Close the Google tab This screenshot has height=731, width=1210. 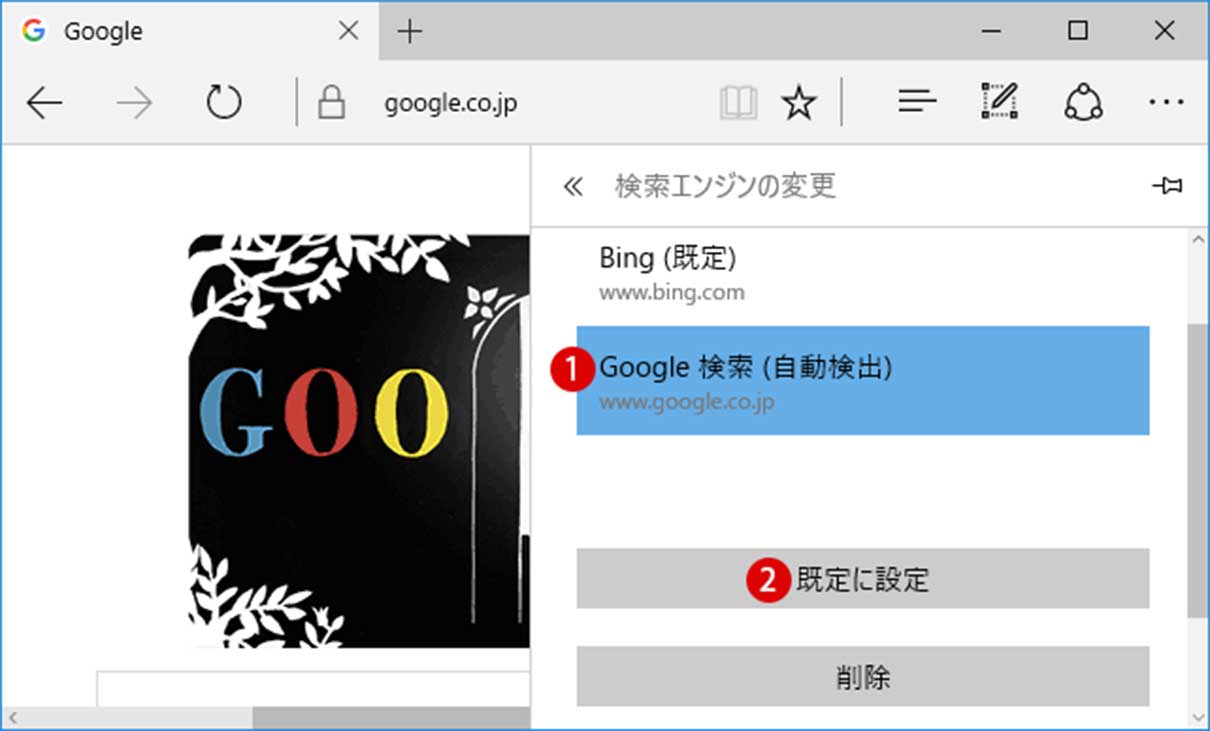point(349,31)
